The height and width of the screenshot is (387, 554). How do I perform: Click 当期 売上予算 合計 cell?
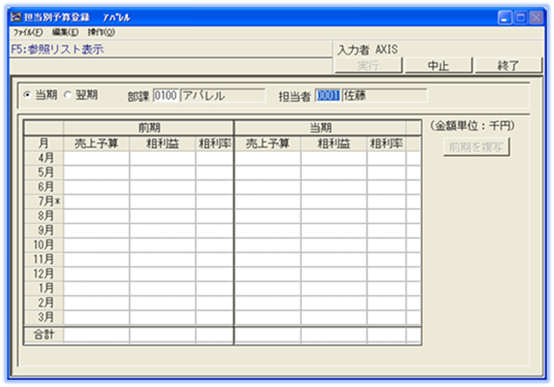point(267,335)
